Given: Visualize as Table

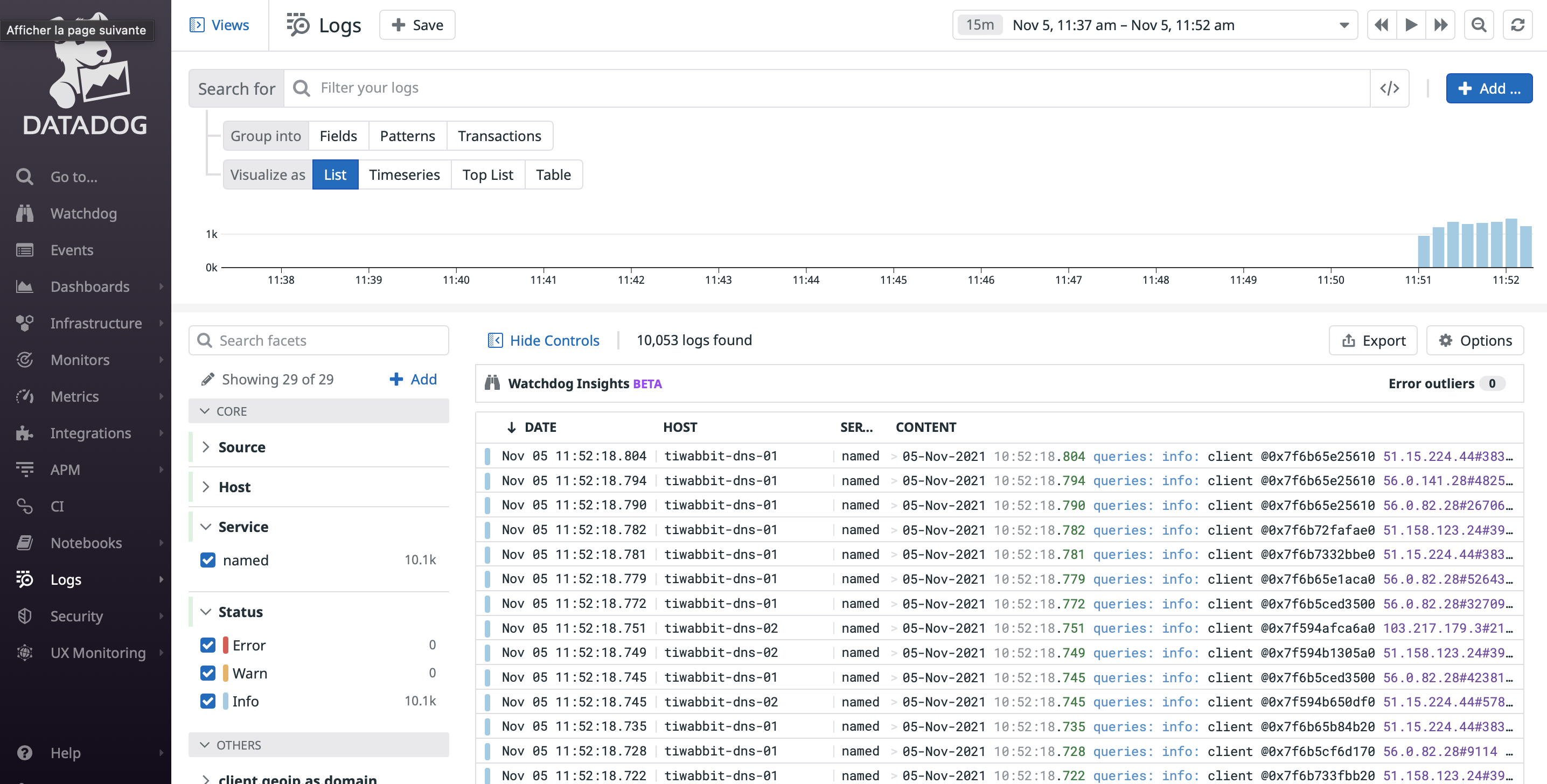Looking at the screenshot, I should pyautogui.click(x=553, y=174).
